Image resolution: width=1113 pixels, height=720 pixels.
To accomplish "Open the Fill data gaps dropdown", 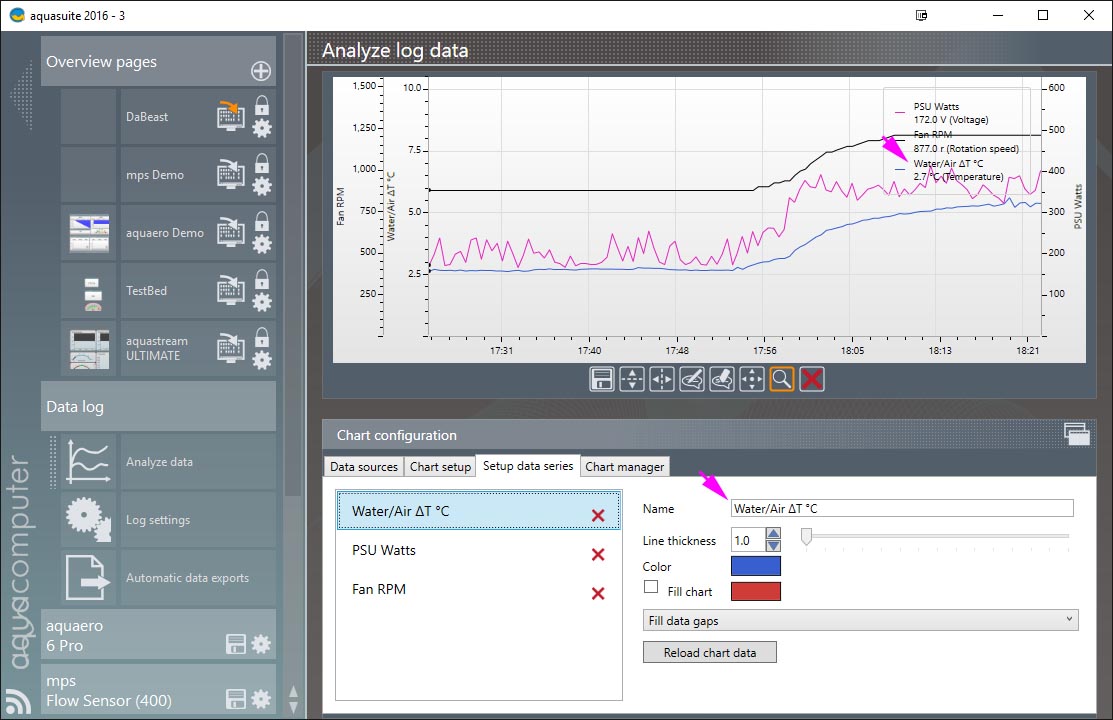I will point(860,621).
